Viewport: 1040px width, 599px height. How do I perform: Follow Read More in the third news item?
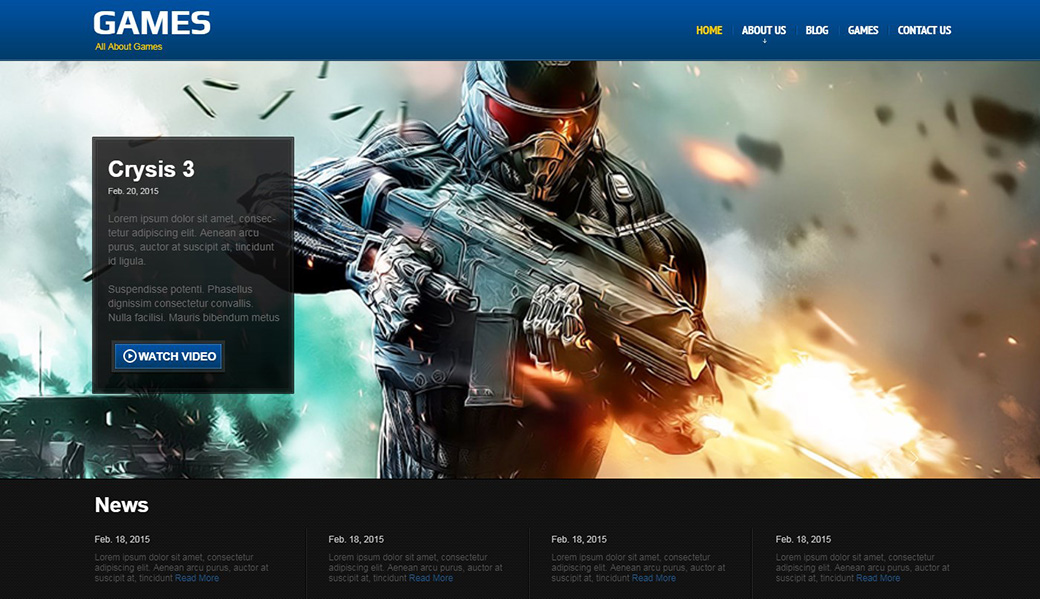pyautogui.click(x=654, y=578)
